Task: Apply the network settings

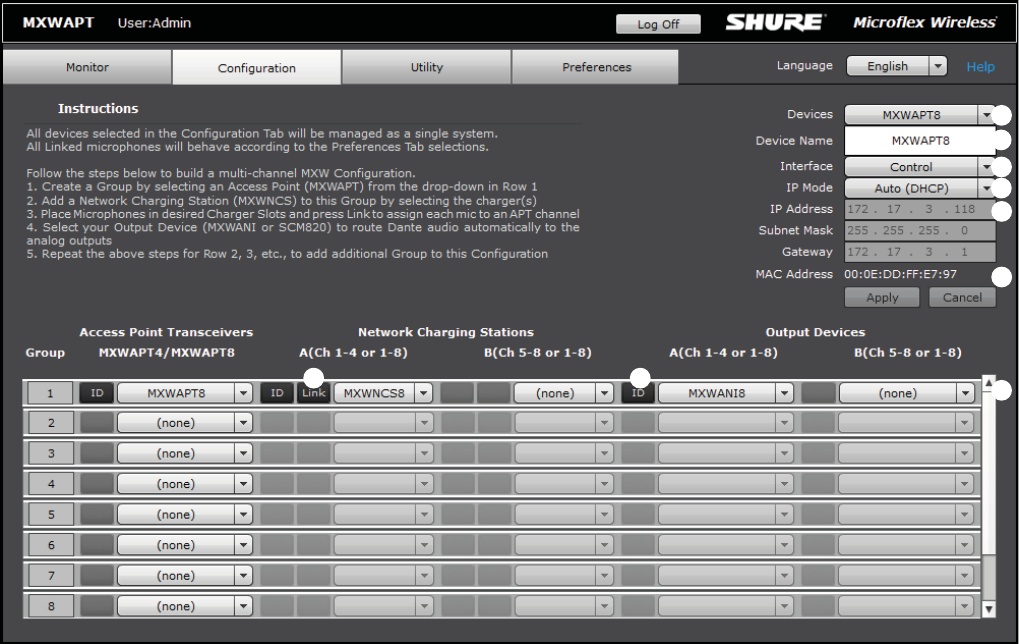Action: point(882,298)
